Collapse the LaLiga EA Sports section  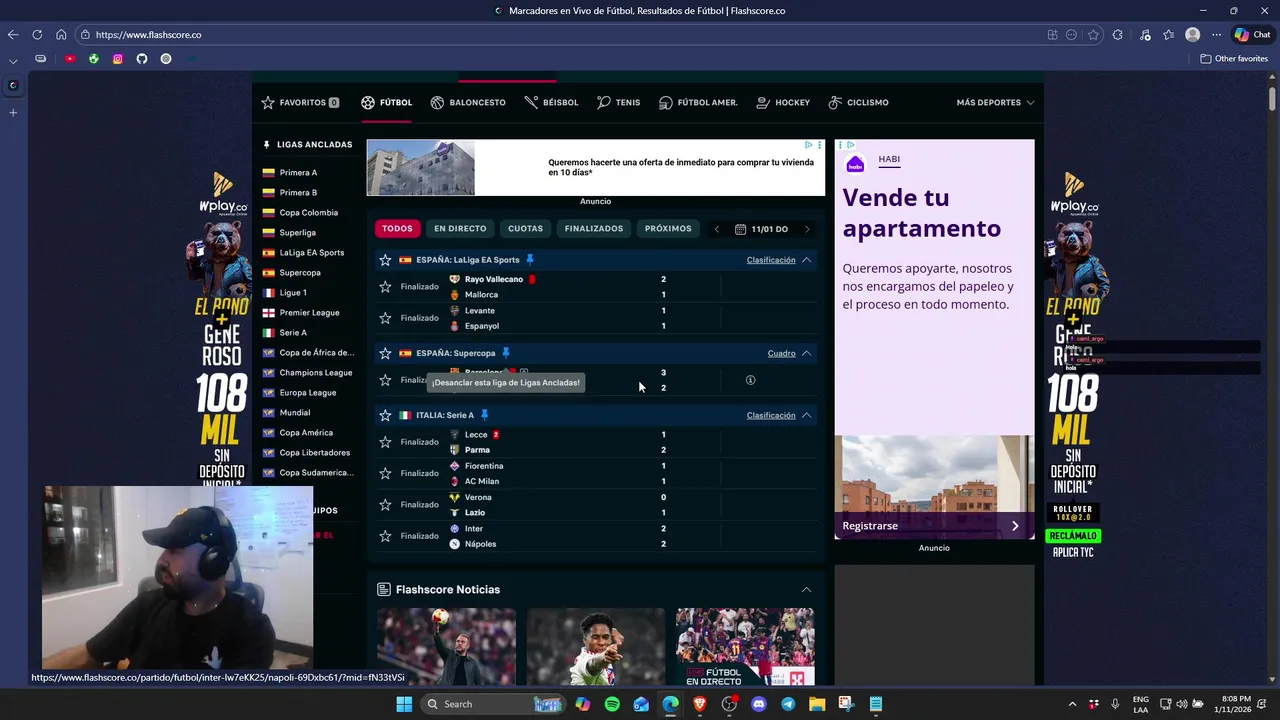coord(806,260)
